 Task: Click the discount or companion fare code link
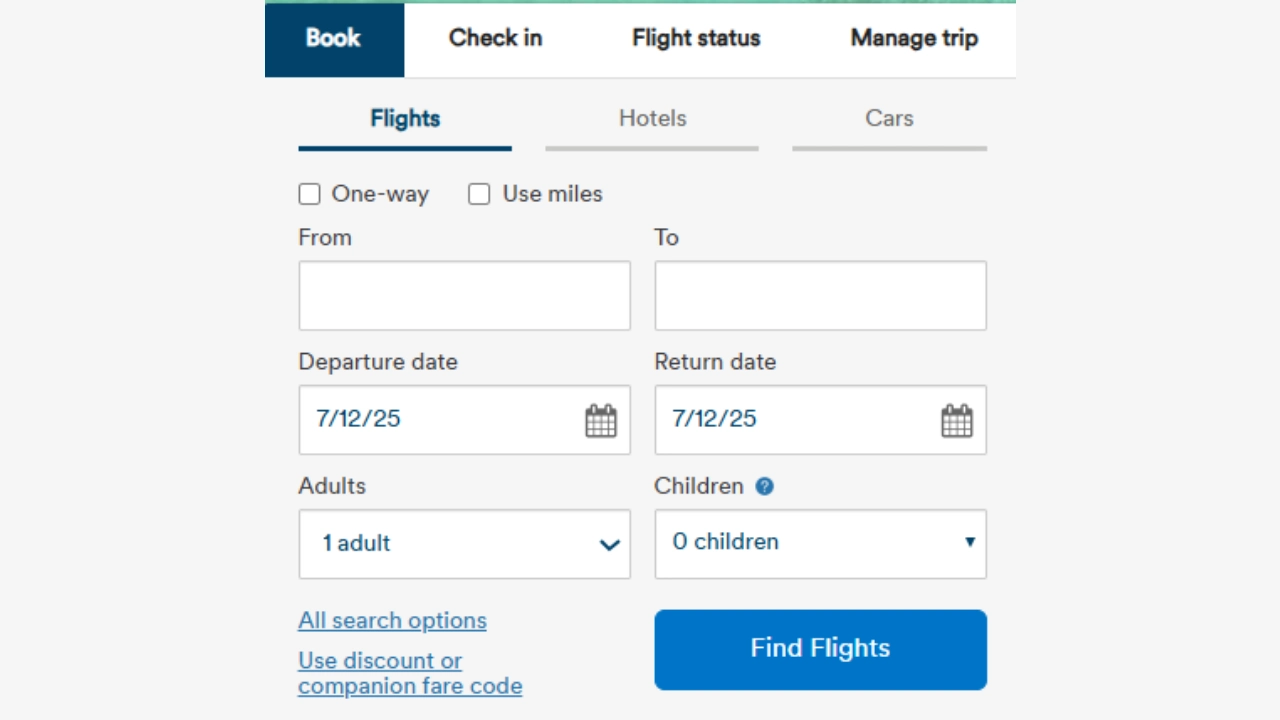pyautogui.click(x=410, y=673)
